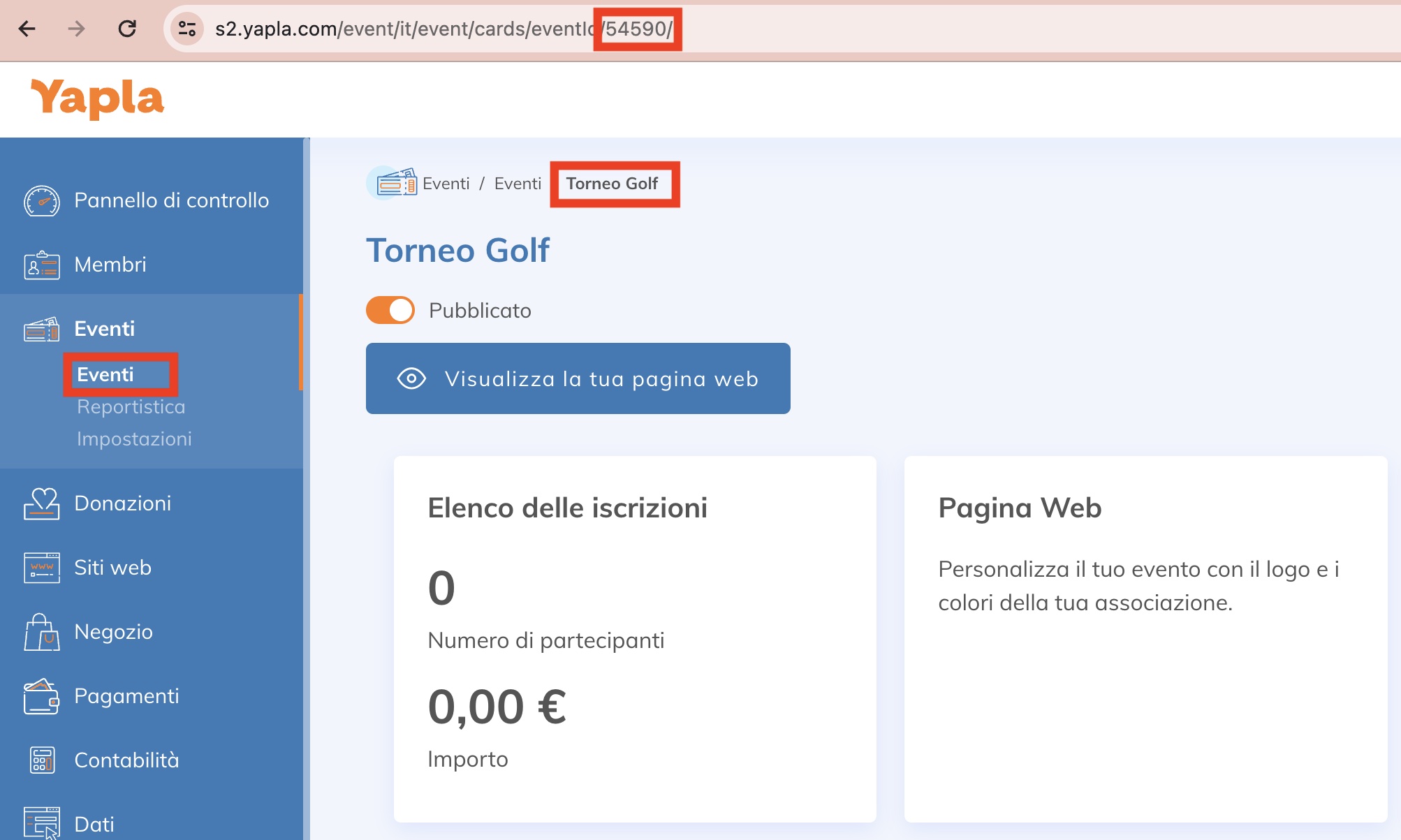Open the Negozio section

(x=114, y=632)
